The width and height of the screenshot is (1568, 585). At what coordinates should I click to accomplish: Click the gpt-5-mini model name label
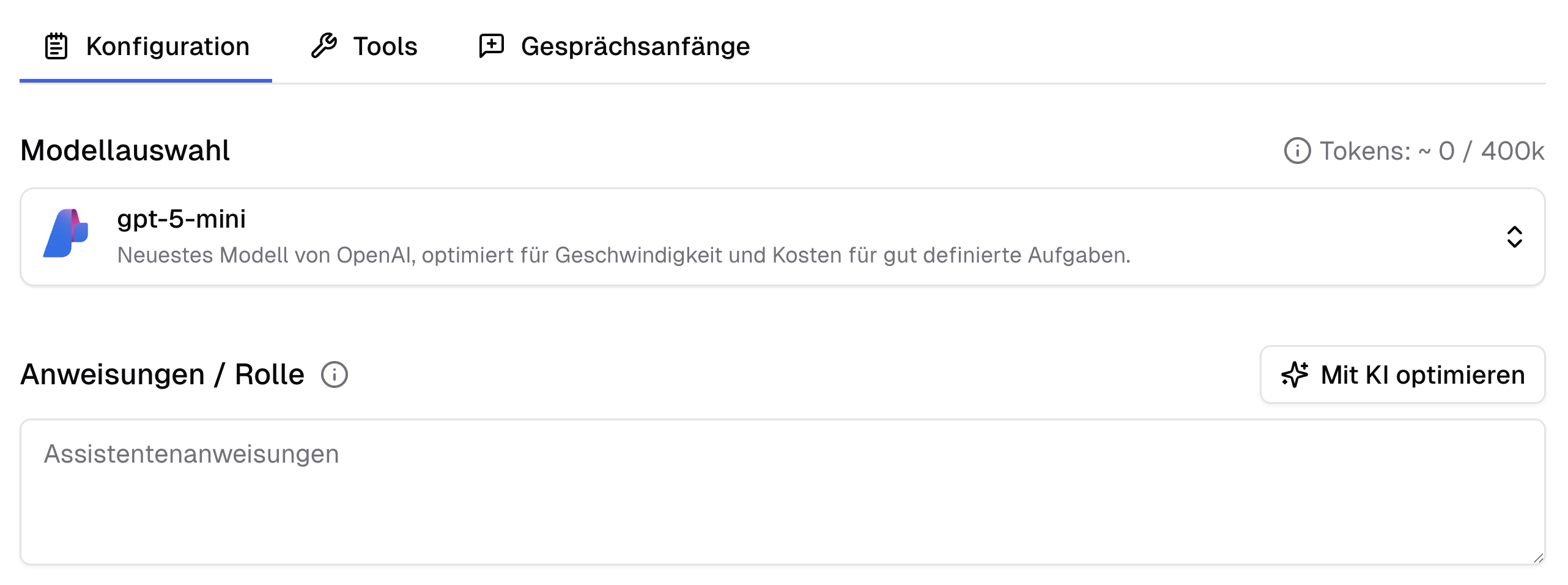pyautogui.click(x=182, y=218)
